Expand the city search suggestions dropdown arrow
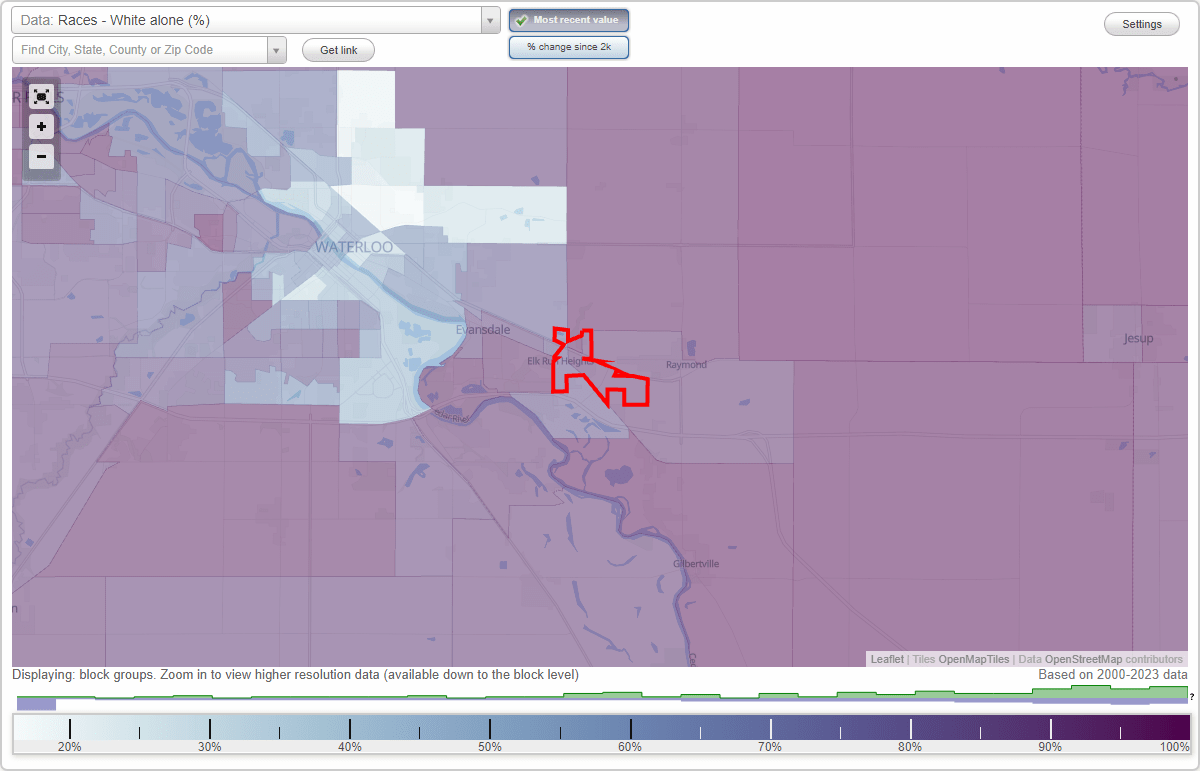Image resolution: width=1200 pixels, height=771 pixels. tap(279, 49)
